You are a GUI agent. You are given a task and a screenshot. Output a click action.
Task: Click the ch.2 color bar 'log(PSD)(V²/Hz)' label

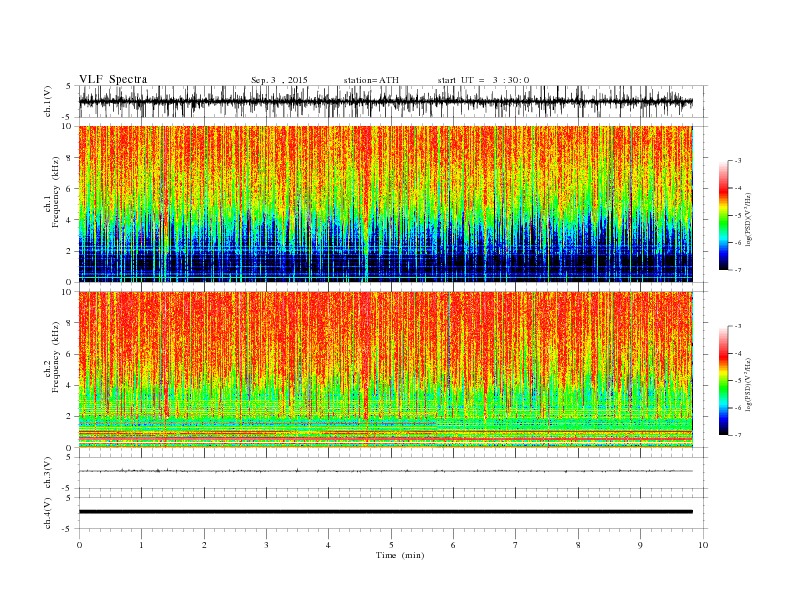coord(748,384)
